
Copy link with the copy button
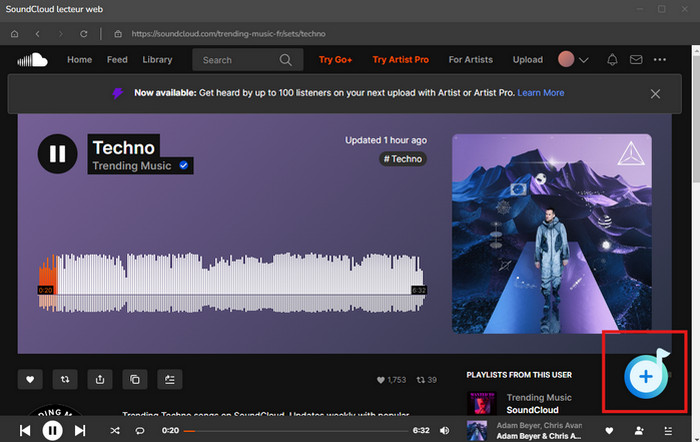pos(135,379)
